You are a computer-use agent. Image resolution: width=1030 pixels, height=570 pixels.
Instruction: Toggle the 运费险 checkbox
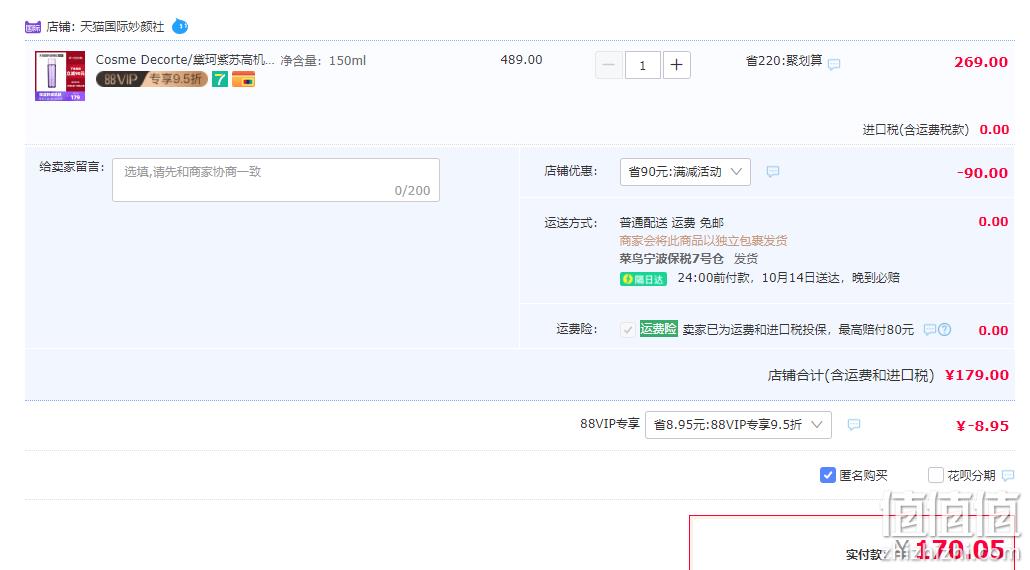click(x=627, y=330)
